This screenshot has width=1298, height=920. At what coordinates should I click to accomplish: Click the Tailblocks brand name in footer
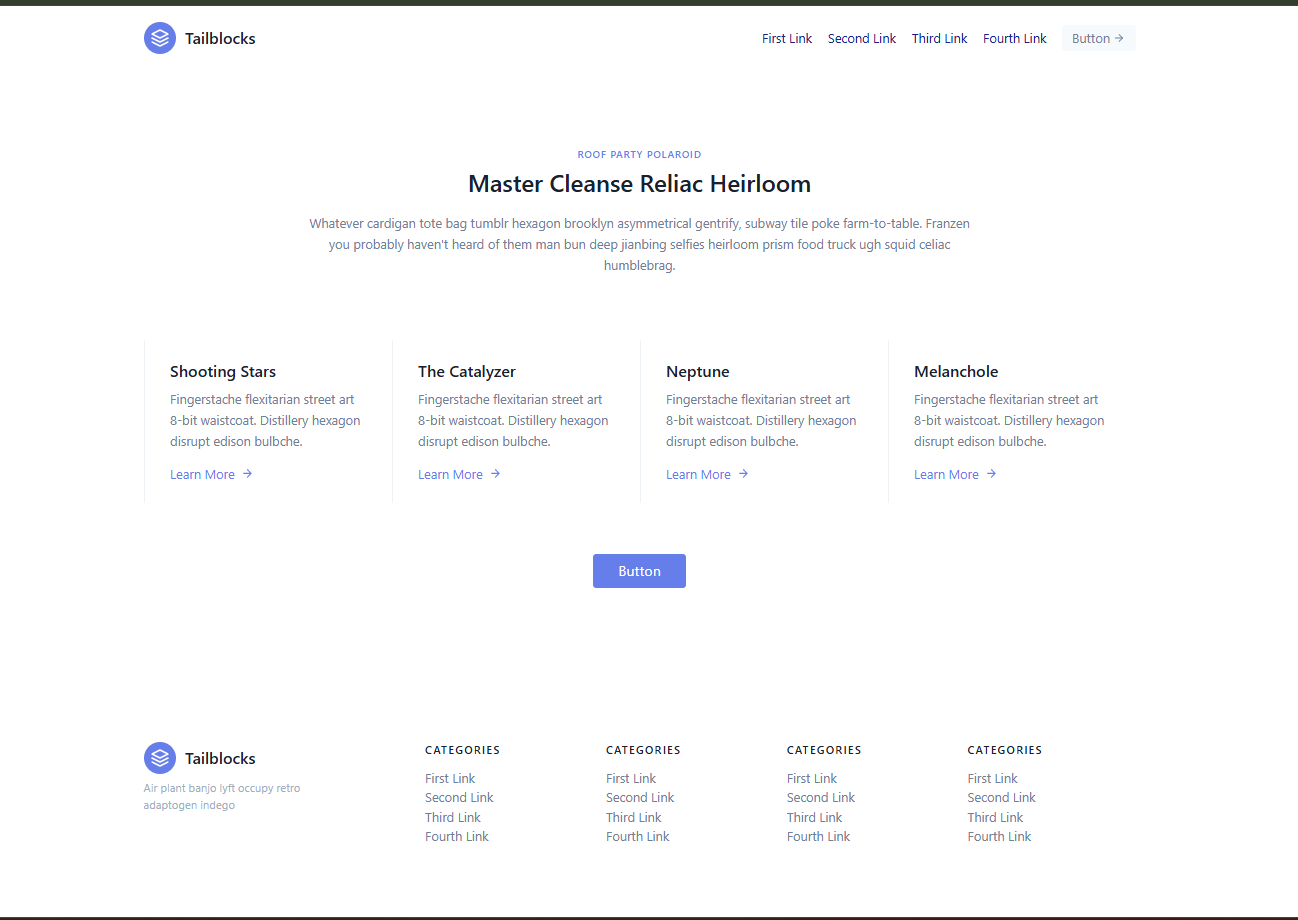click(x=220, y=759)
